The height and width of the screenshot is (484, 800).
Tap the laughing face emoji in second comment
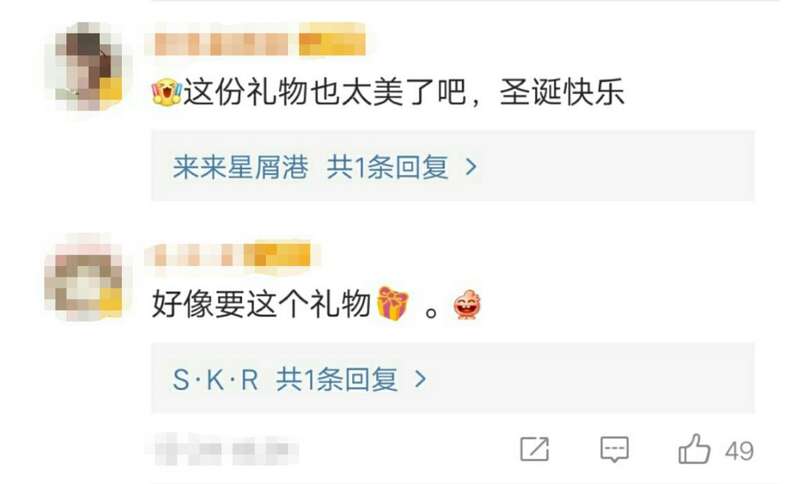coord(467,304)
